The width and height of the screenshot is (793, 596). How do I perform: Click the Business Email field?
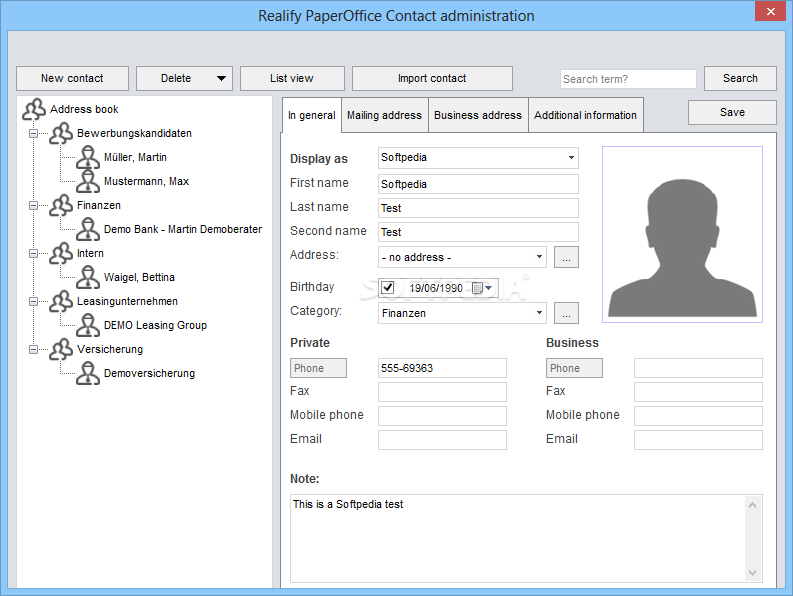(x=698, y=440)
